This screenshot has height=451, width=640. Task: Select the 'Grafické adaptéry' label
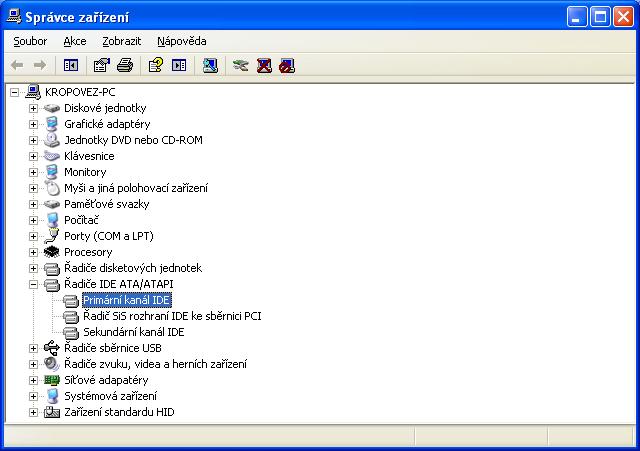[107, 124]
